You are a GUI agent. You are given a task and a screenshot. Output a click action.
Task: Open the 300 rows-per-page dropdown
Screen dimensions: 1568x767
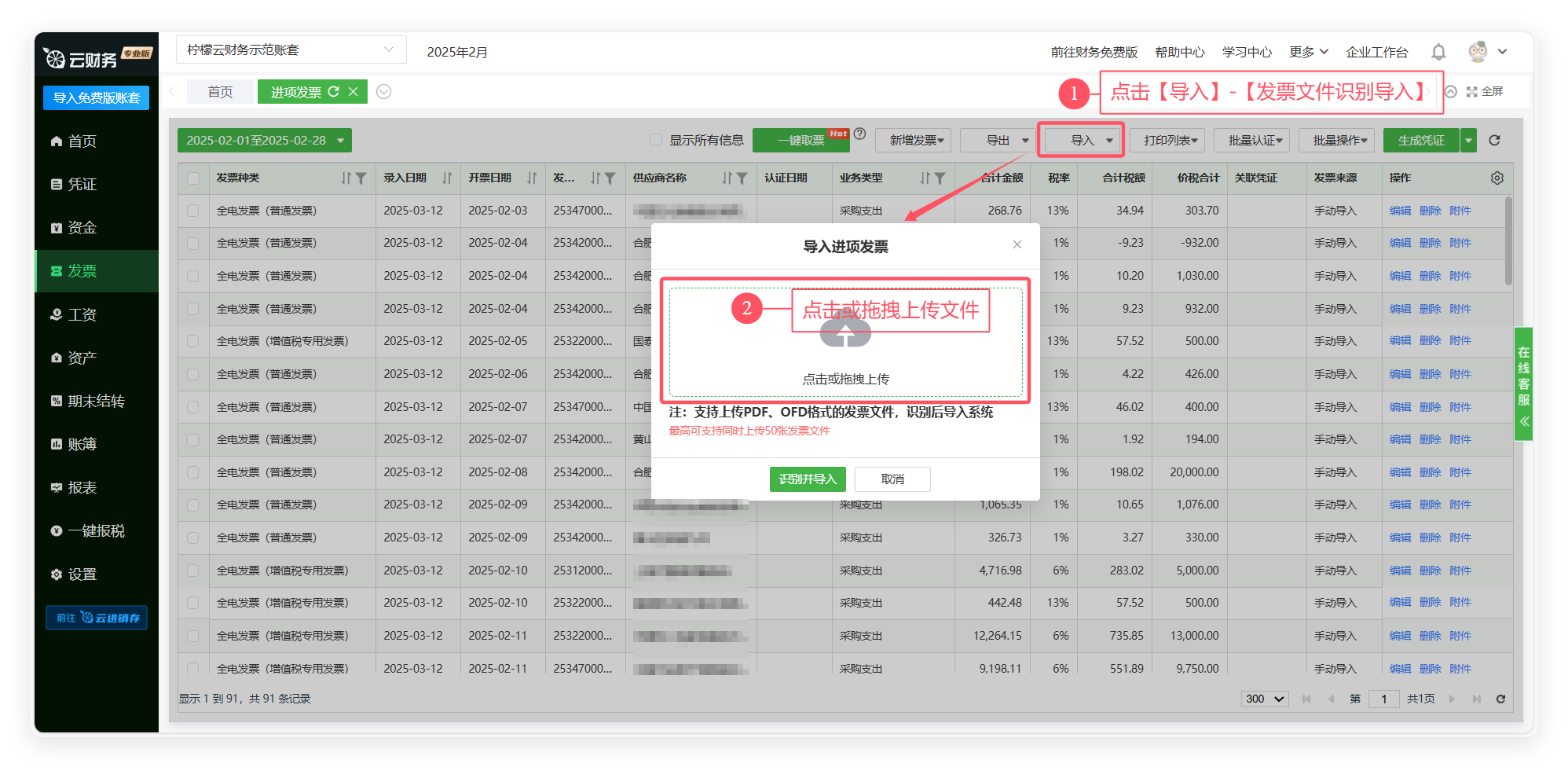[1265, 699]
